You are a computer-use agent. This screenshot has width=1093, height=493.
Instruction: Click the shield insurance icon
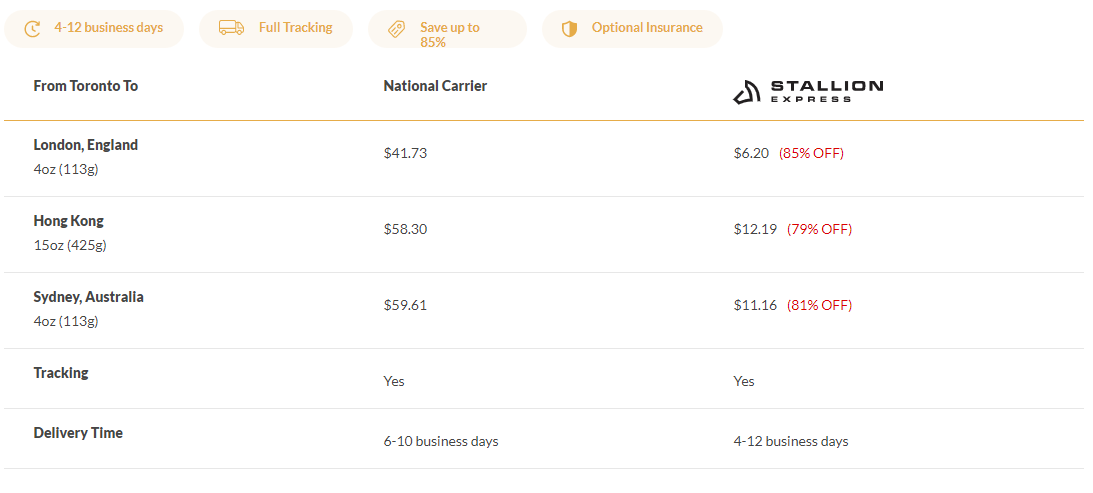point(570,28)
